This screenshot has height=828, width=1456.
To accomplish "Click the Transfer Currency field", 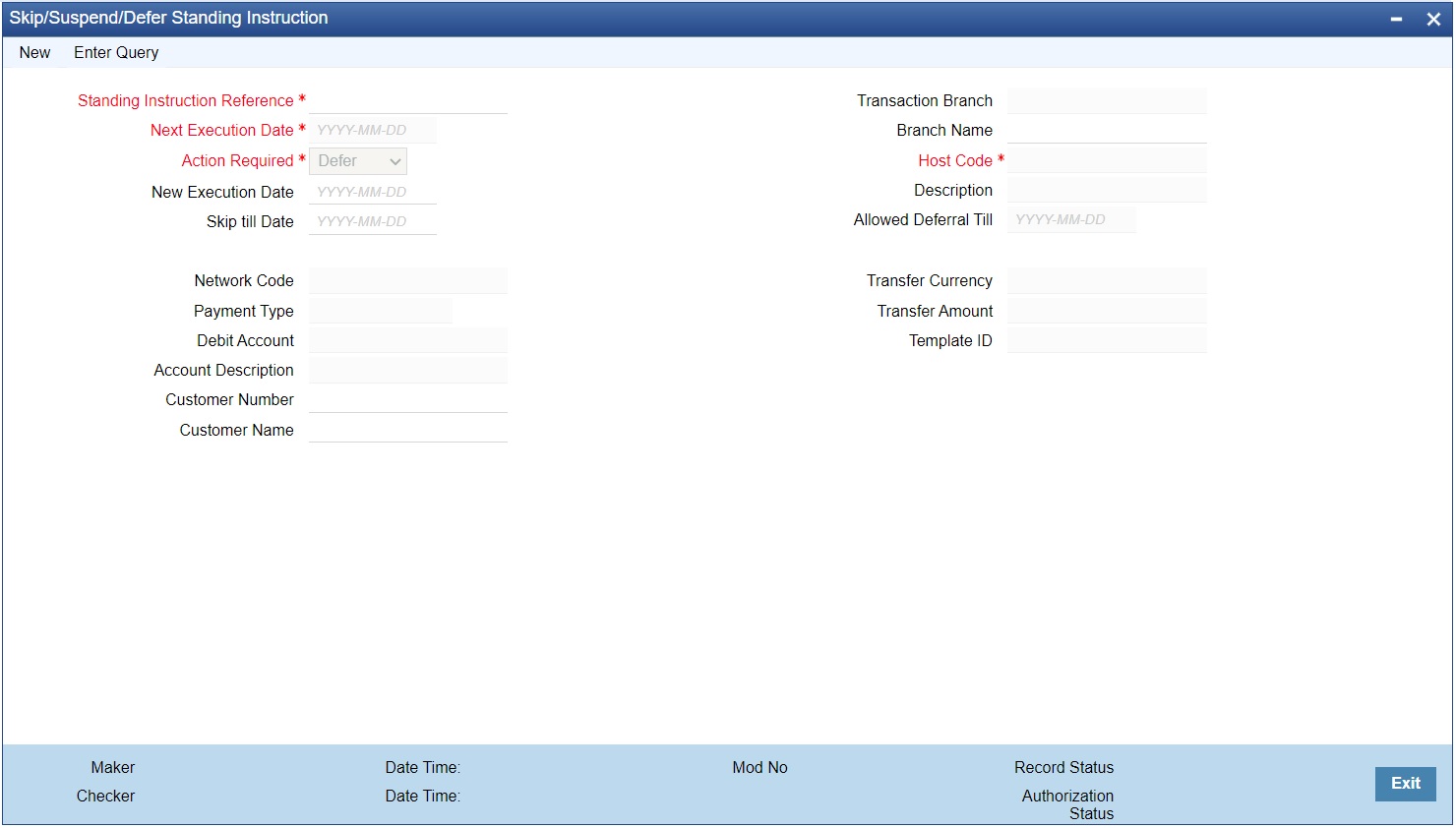I will tap(1107, 280).
